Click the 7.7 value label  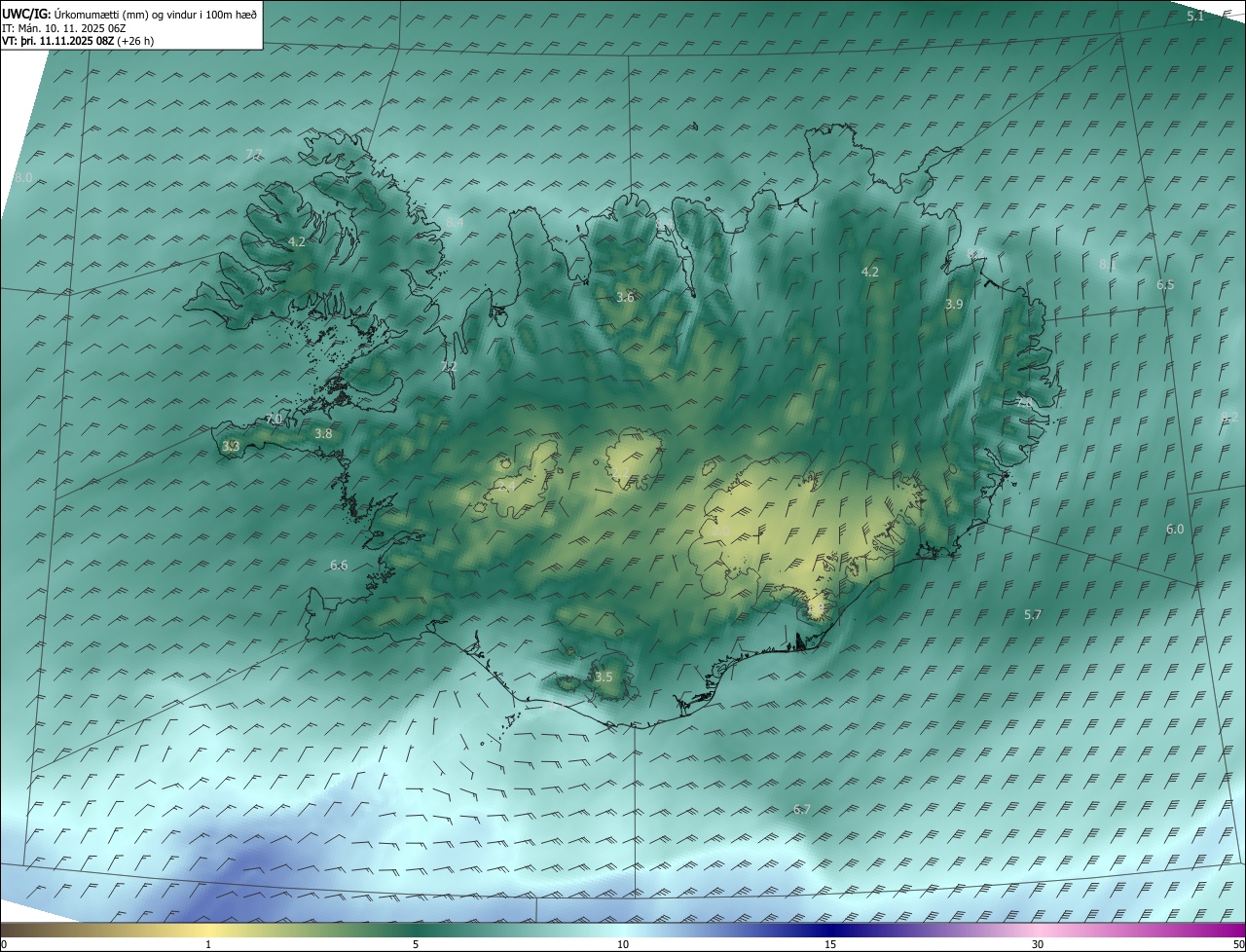coord(254,155)
